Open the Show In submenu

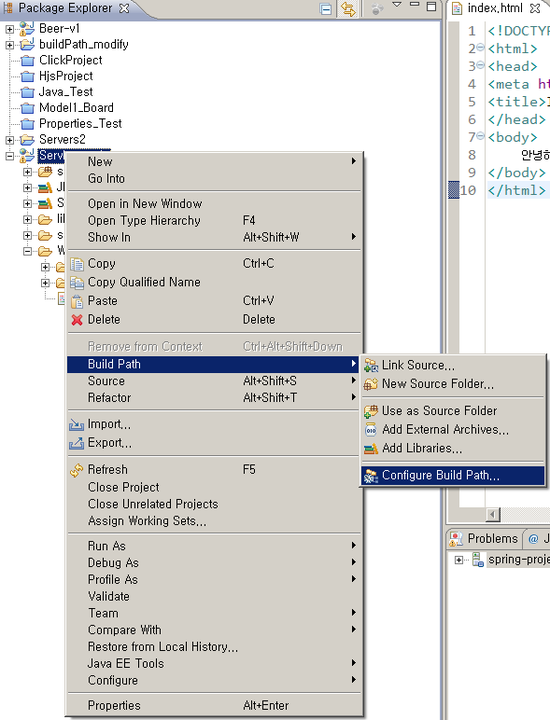[x=213, y=237]
